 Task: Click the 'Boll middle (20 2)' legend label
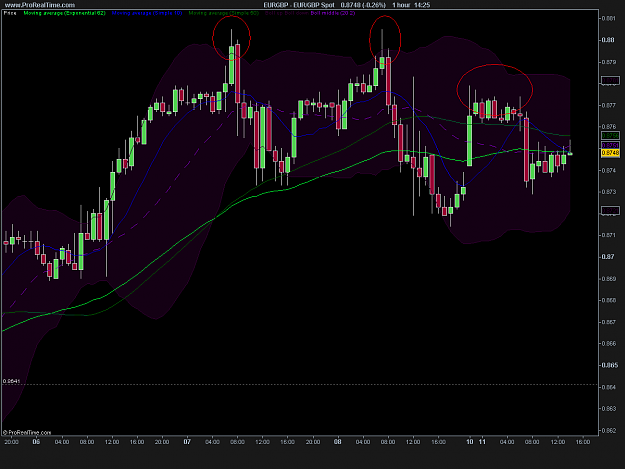coord(333,13)
